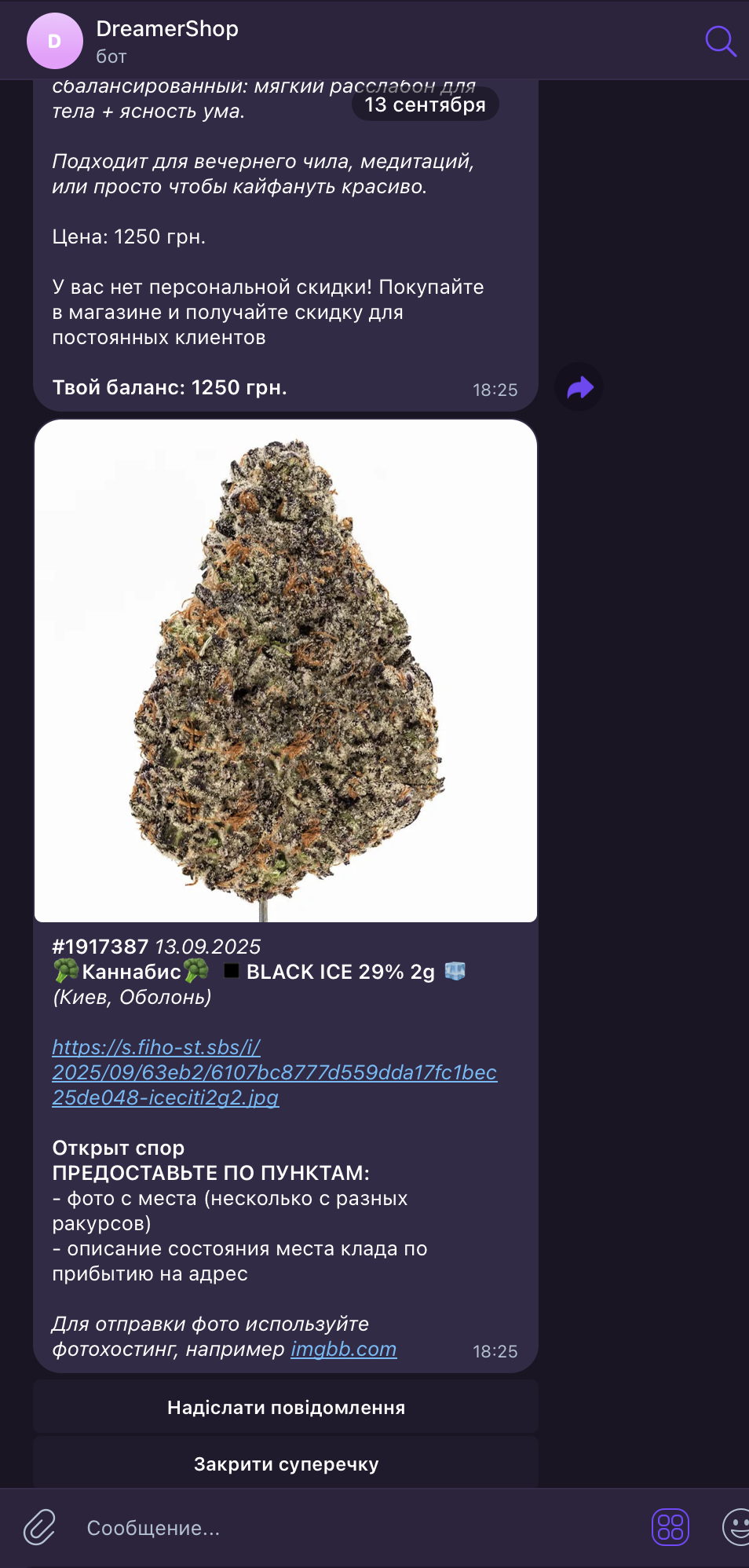
Task: Open the search magnifier in chat header
Action: (720, 41)
